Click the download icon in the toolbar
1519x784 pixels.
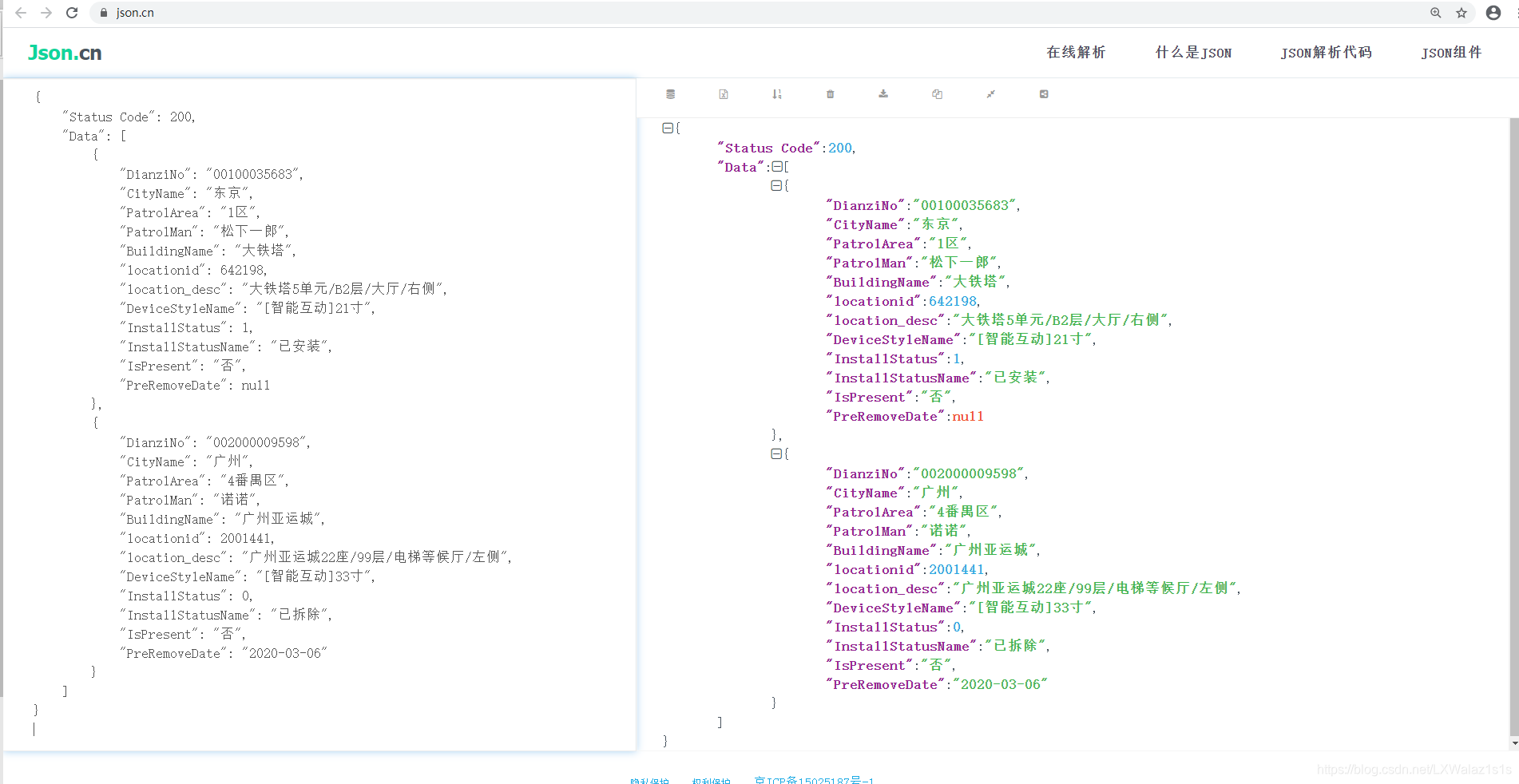pos(883,94)
